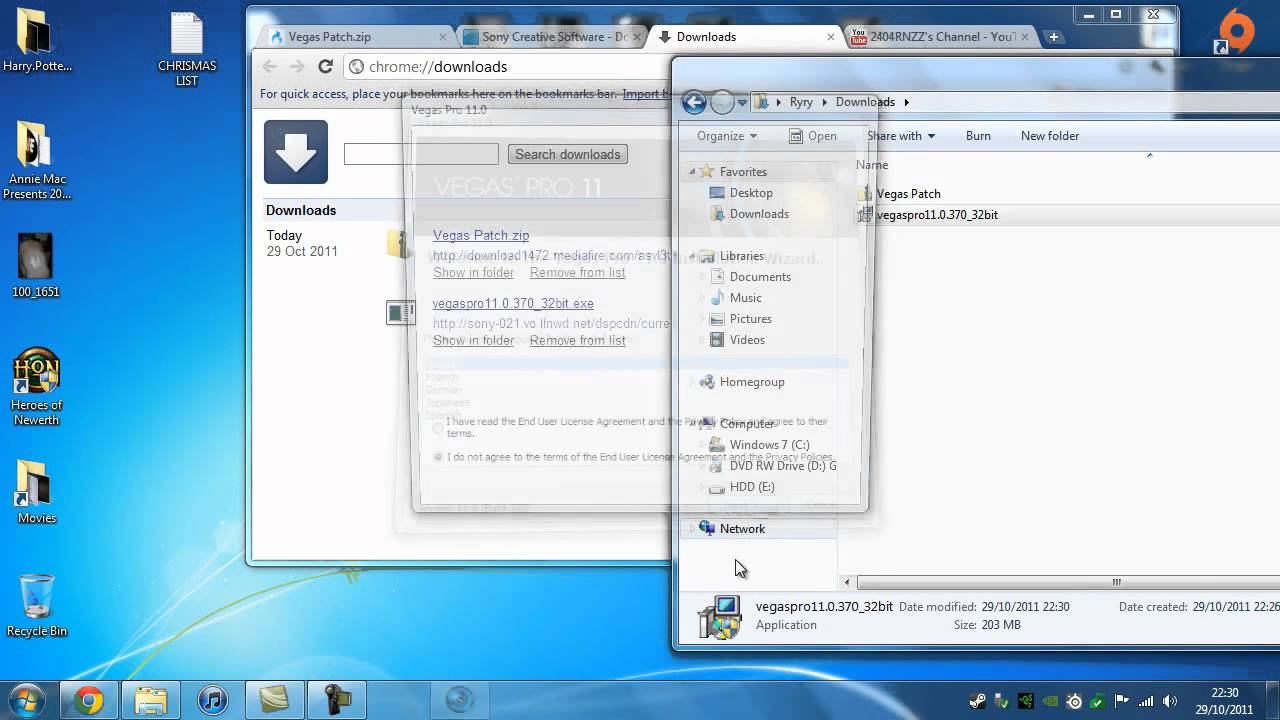Open Windows Explorer from the taskbar
Screen dimensions: 1280x720
point(150,700)
